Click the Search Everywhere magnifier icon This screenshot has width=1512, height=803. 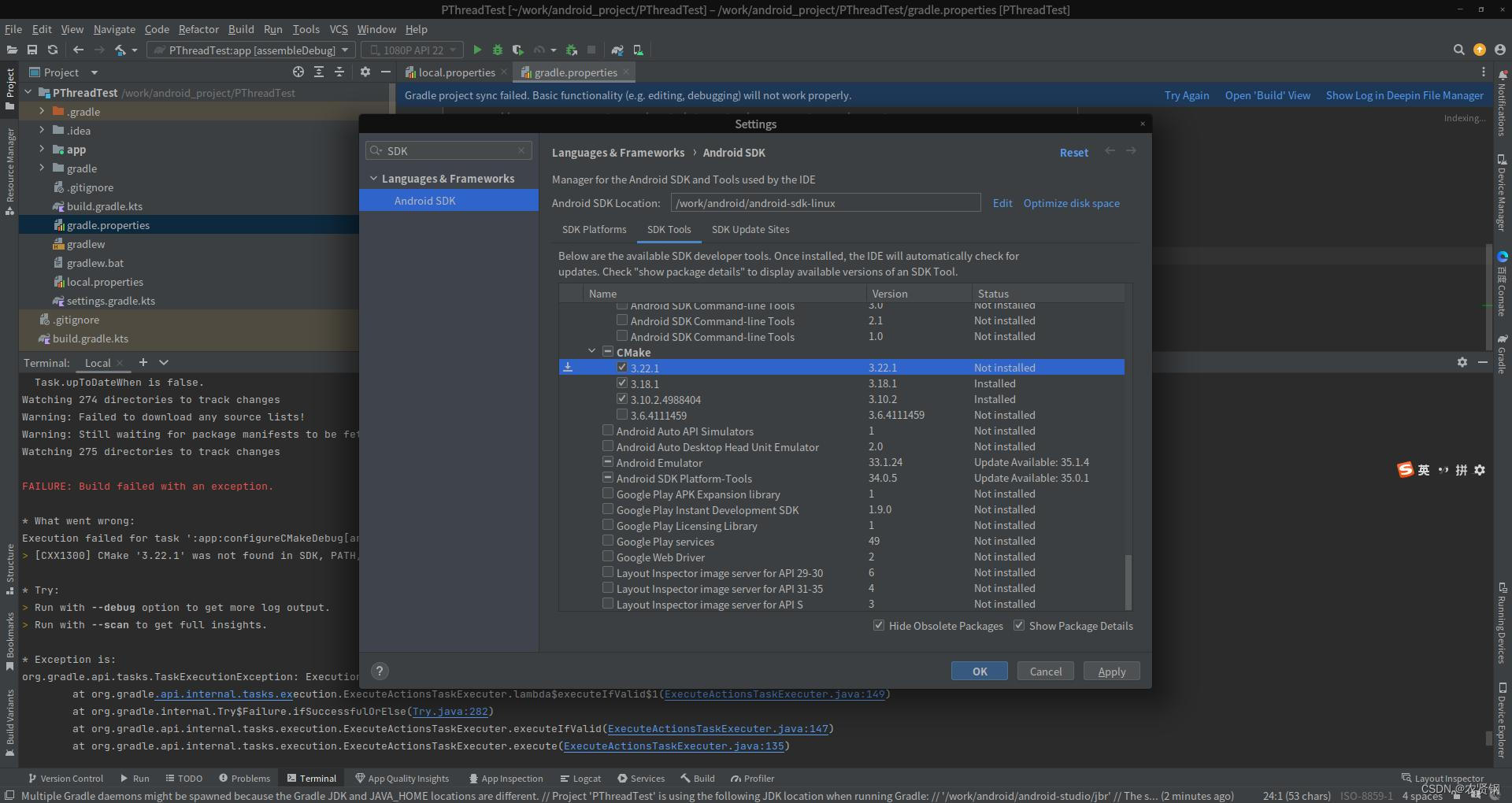coord(1458,50)
